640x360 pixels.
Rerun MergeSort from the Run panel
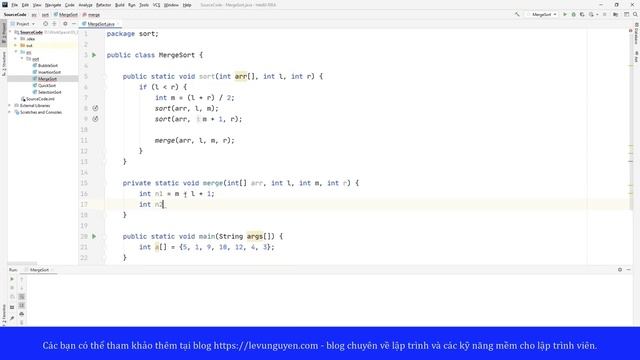(x=12, y=279)
